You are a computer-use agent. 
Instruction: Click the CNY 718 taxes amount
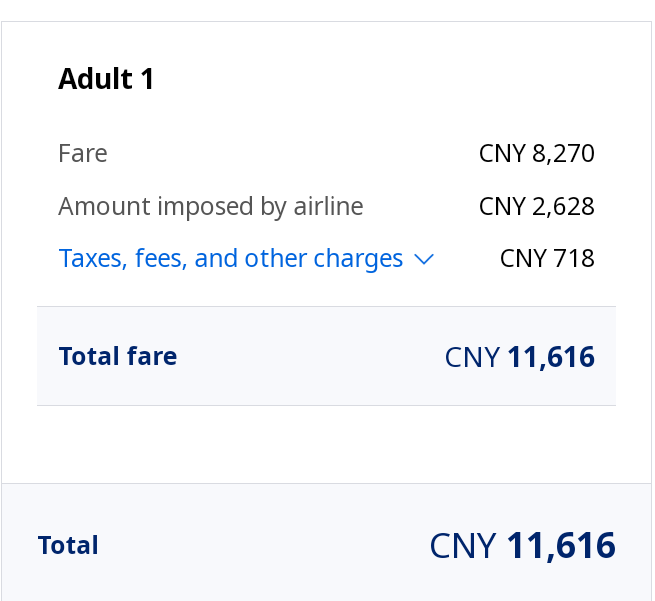point(547,259)
